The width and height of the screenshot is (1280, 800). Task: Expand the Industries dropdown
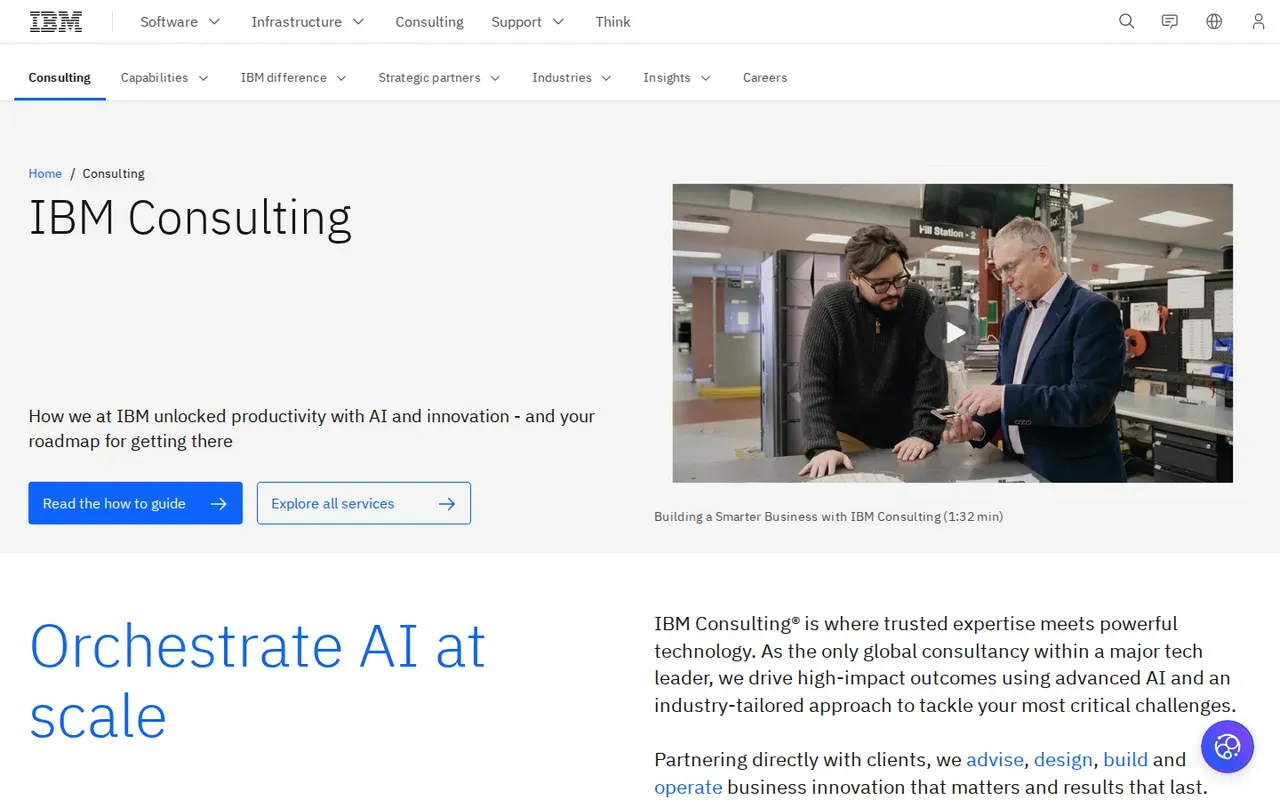(x=572, y=77)
